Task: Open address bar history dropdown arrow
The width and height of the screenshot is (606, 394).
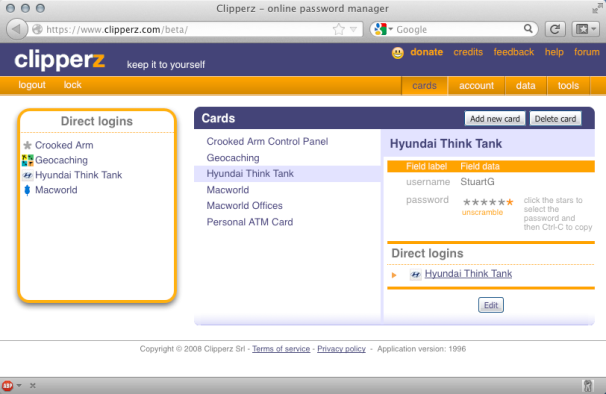Action: pyautogui.click(x=353, y=29)
